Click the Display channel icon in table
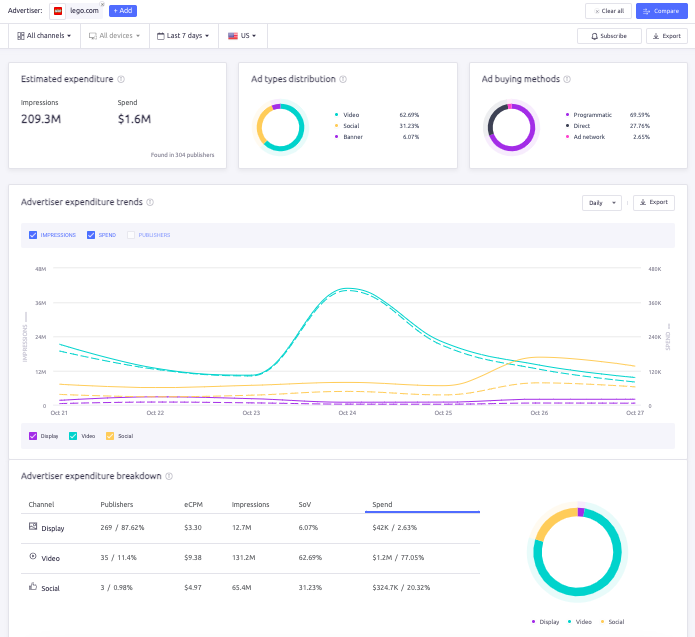The image size is (695, 637). (x=33, y=526)
